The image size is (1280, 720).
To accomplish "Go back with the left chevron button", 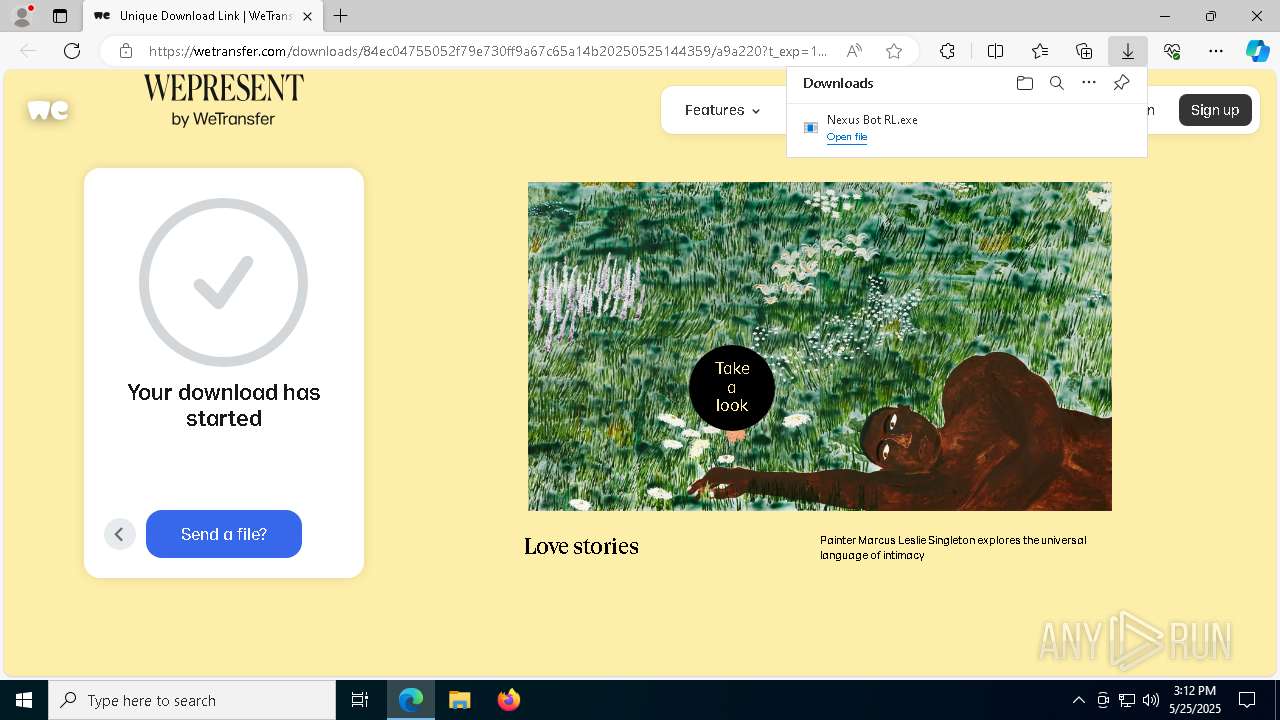I will [119, 534].
